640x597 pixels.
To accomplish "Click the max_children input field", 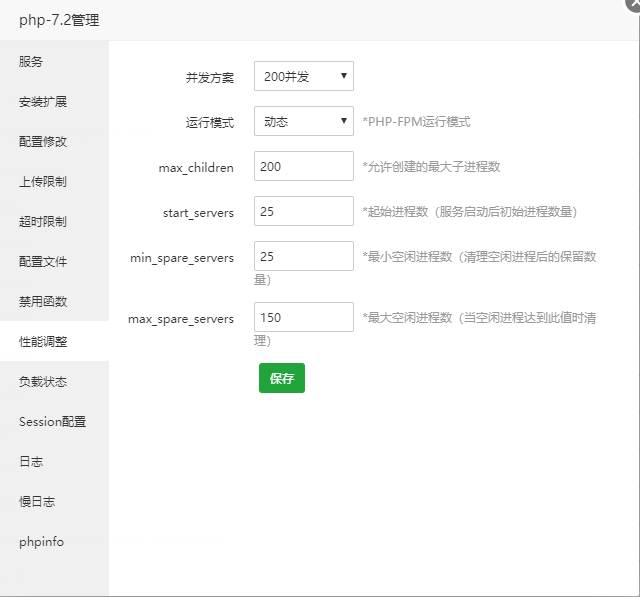I will [304, 166].
